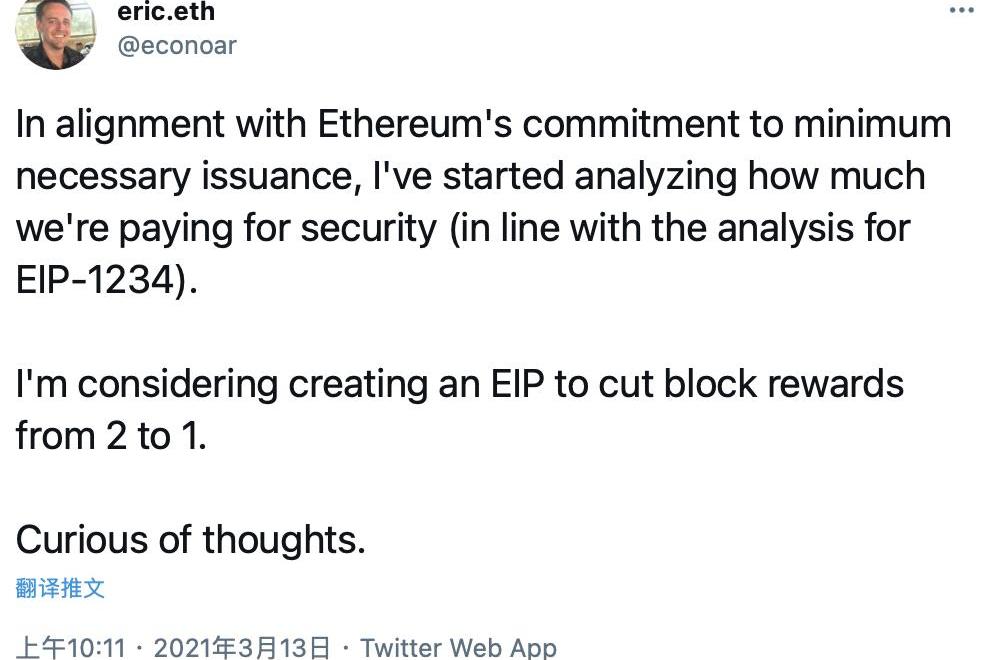Open the 上午10:11 timestamp
This screenshot has width=992, height=660.
(x=71, y=648)
